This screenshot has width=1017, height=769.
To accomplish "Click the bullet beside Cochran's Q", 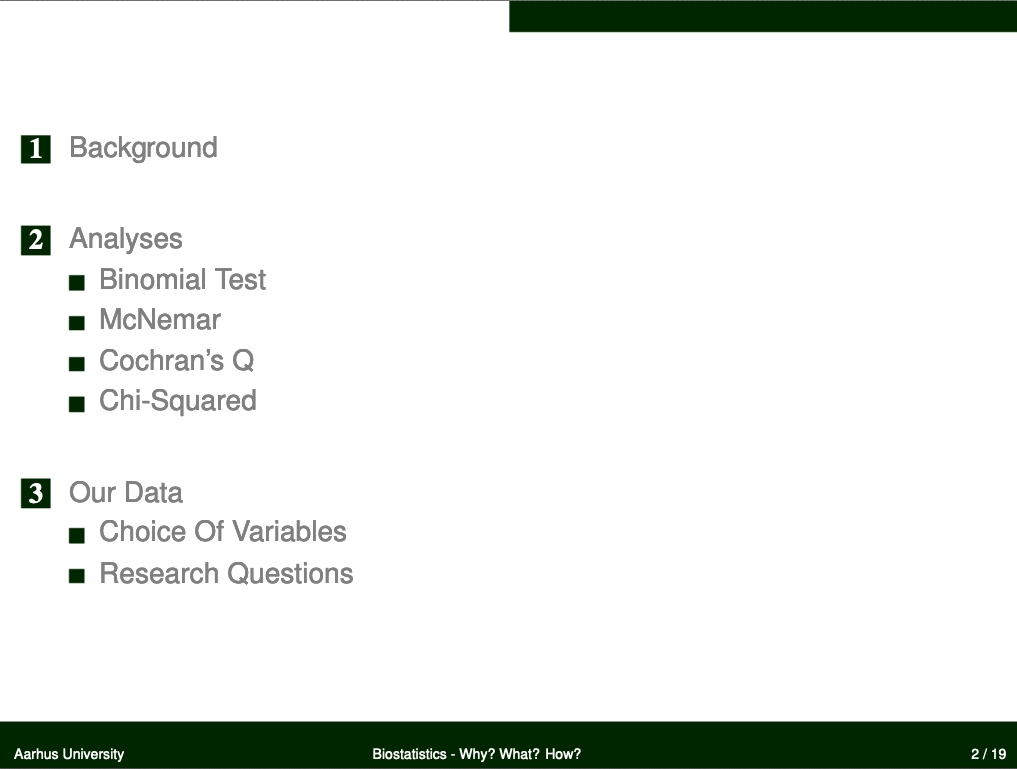I will (x=77, y=363).
